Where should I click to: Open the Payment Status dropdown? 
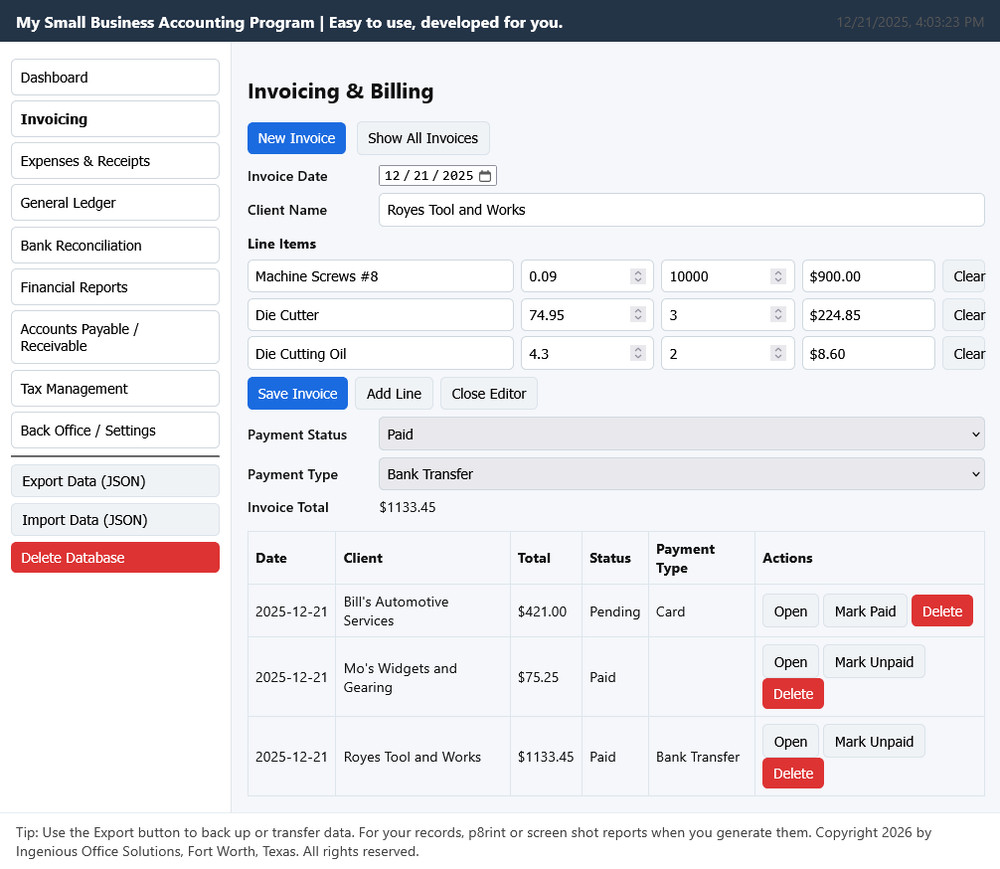(x=680, y=434)
